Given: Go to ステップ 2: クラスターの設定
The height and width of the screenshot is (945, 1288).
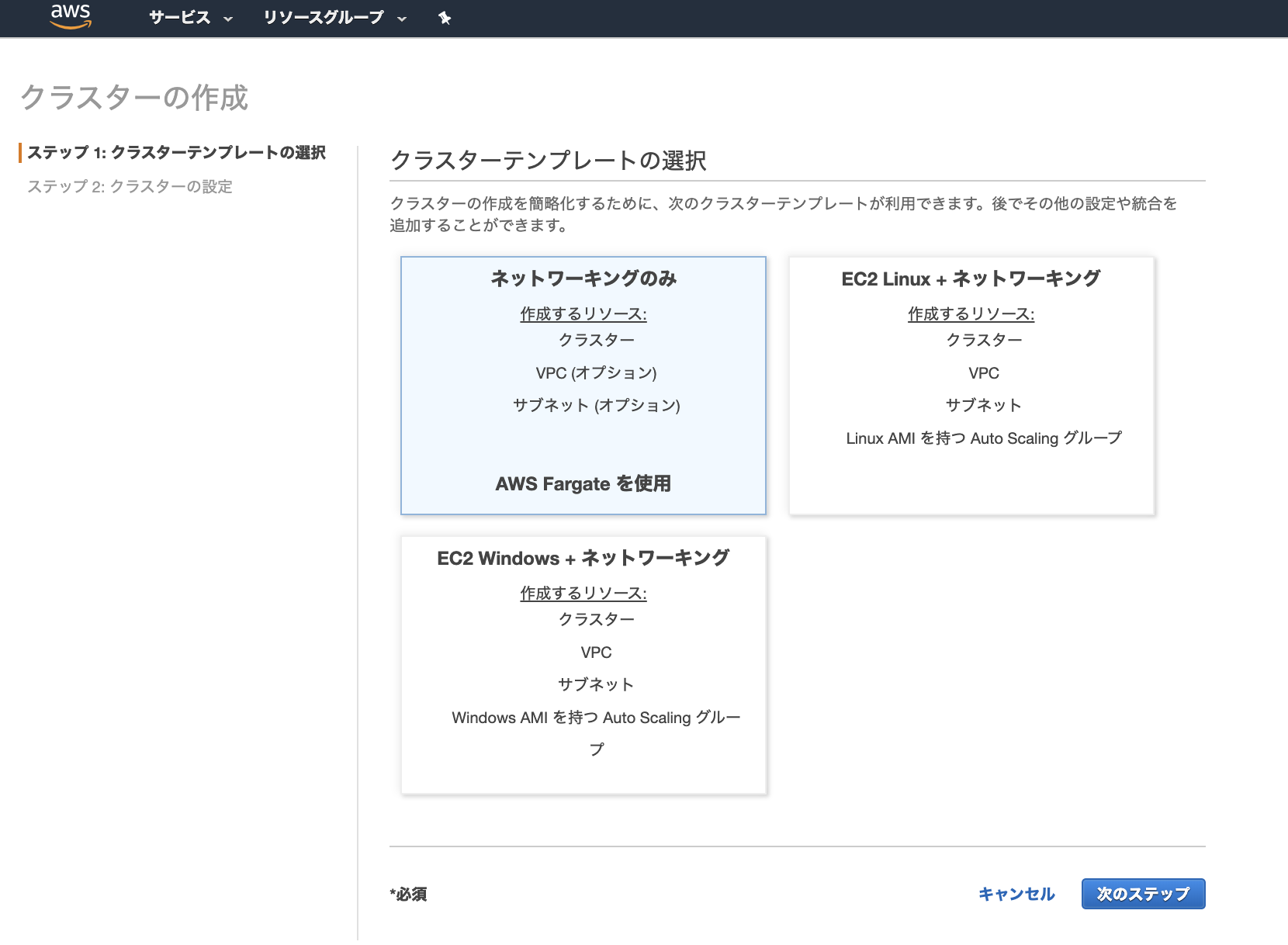Looking at the screenshot, I should point(130,186).
